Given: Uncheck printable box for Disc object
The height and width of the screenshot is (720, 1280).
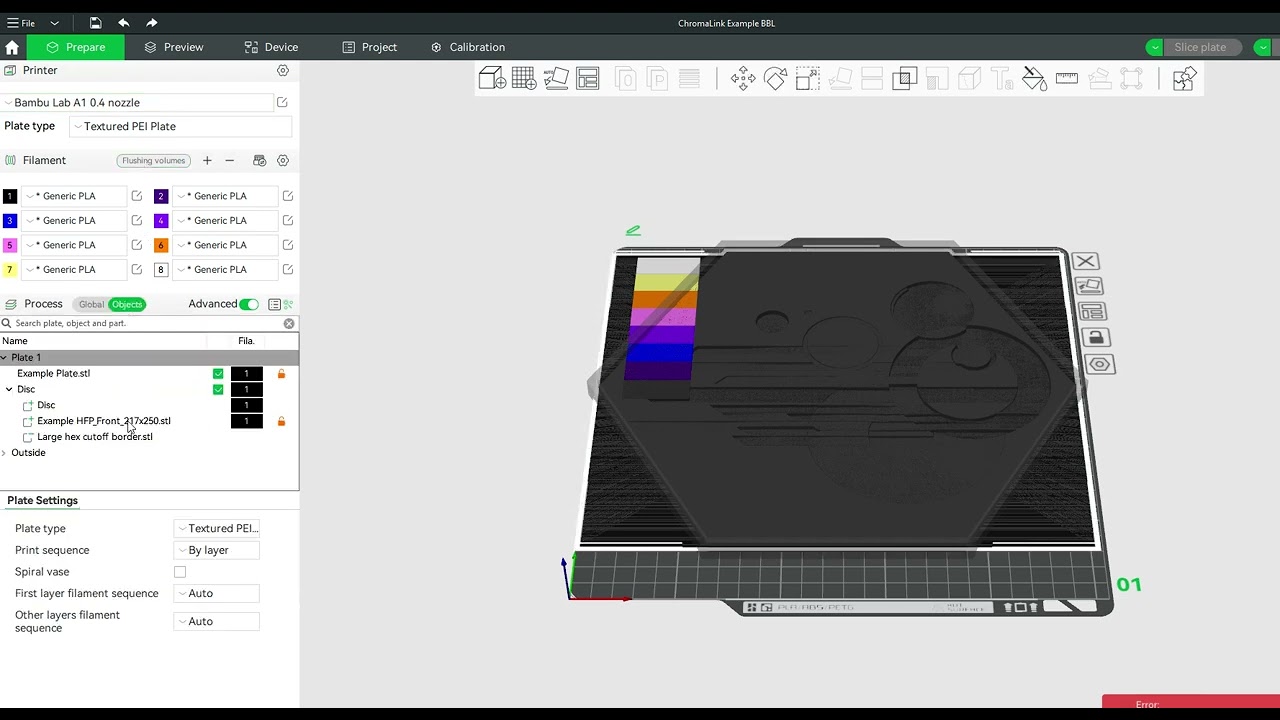Looking at the screenshot, I should pos(218,390).
